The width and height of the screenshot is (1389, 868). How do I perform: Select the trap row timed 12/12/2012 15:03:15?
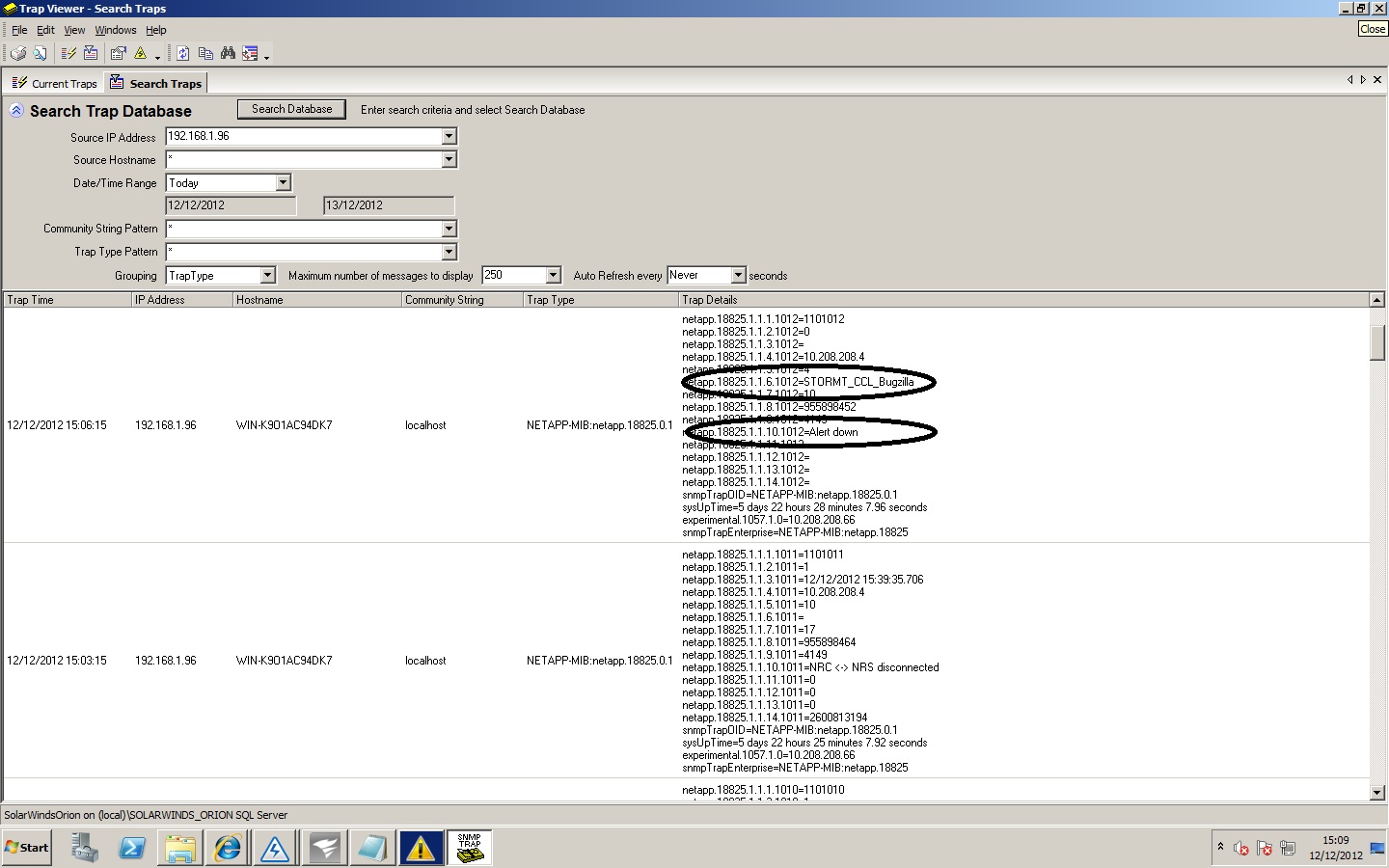(686, 661)
